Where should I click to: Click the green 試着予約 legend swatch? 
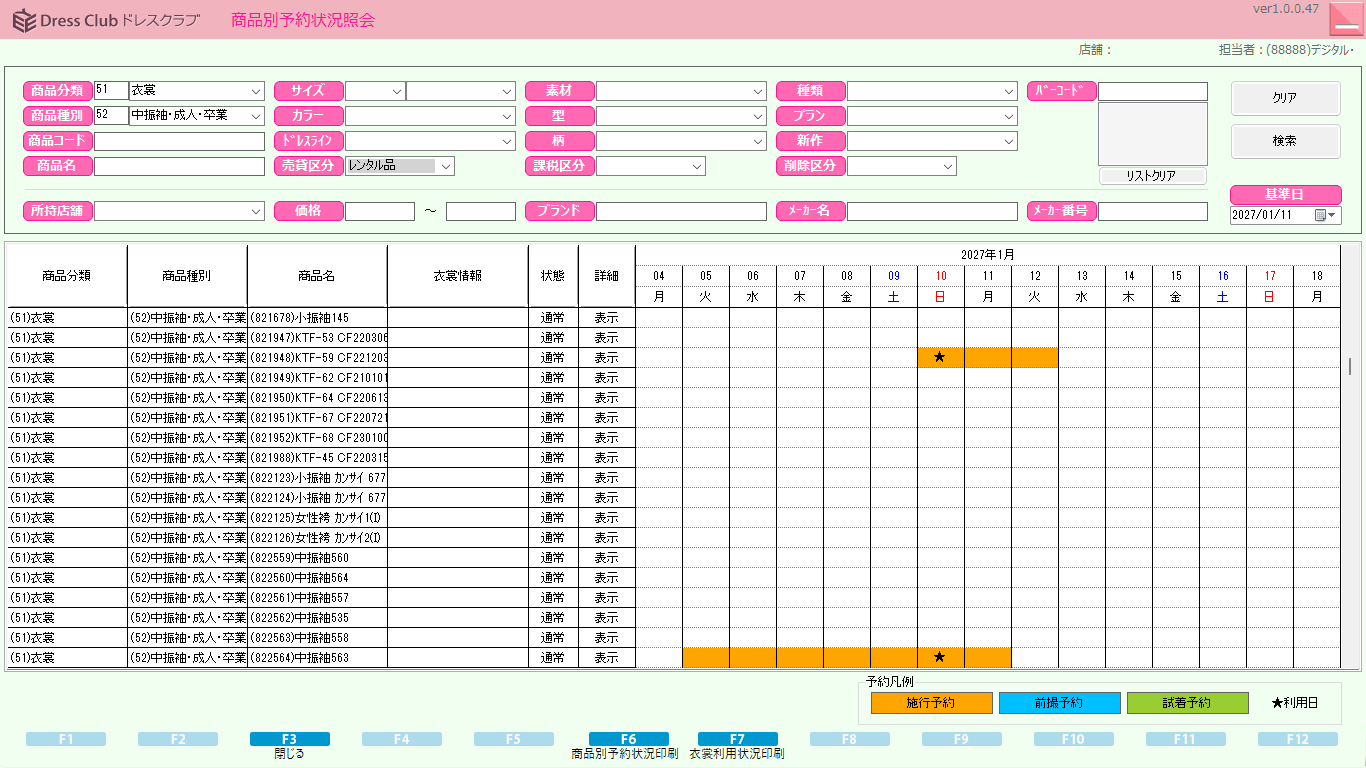tap(1187, 703)
